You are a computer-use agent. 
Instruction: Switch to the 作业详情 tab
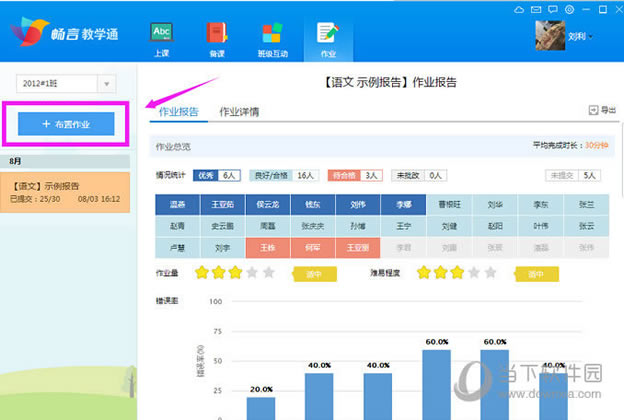239,112
